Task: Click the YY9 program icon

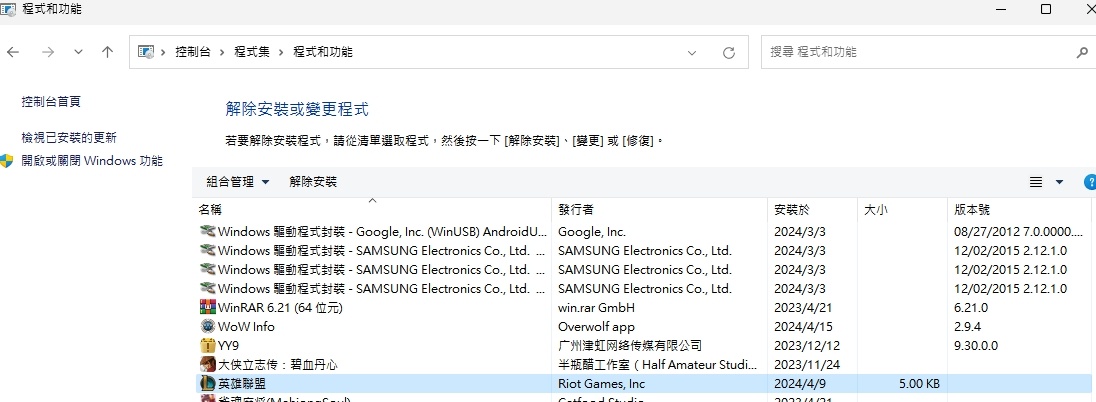Action: pos(207,346)
